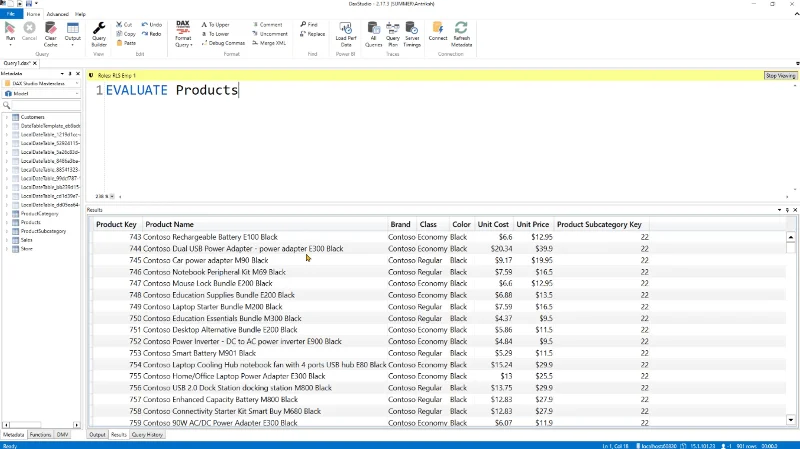Run the query with the Run button

click(10, 32)
